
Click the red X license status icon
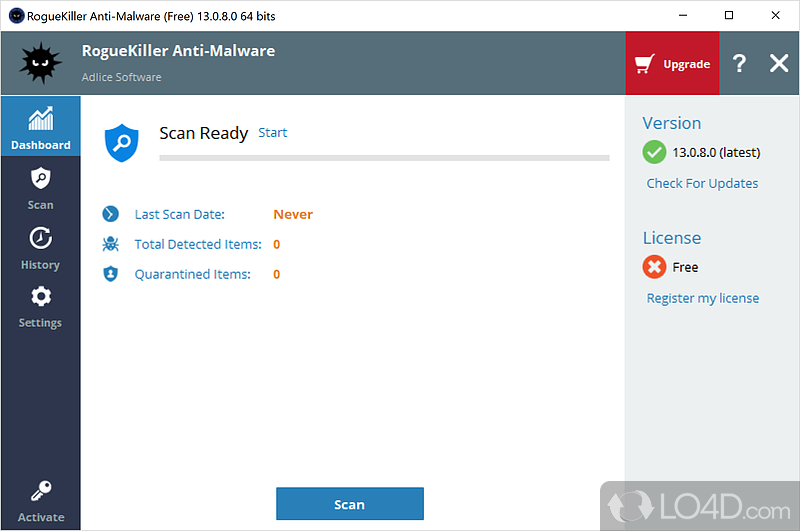tap(654, 267)
